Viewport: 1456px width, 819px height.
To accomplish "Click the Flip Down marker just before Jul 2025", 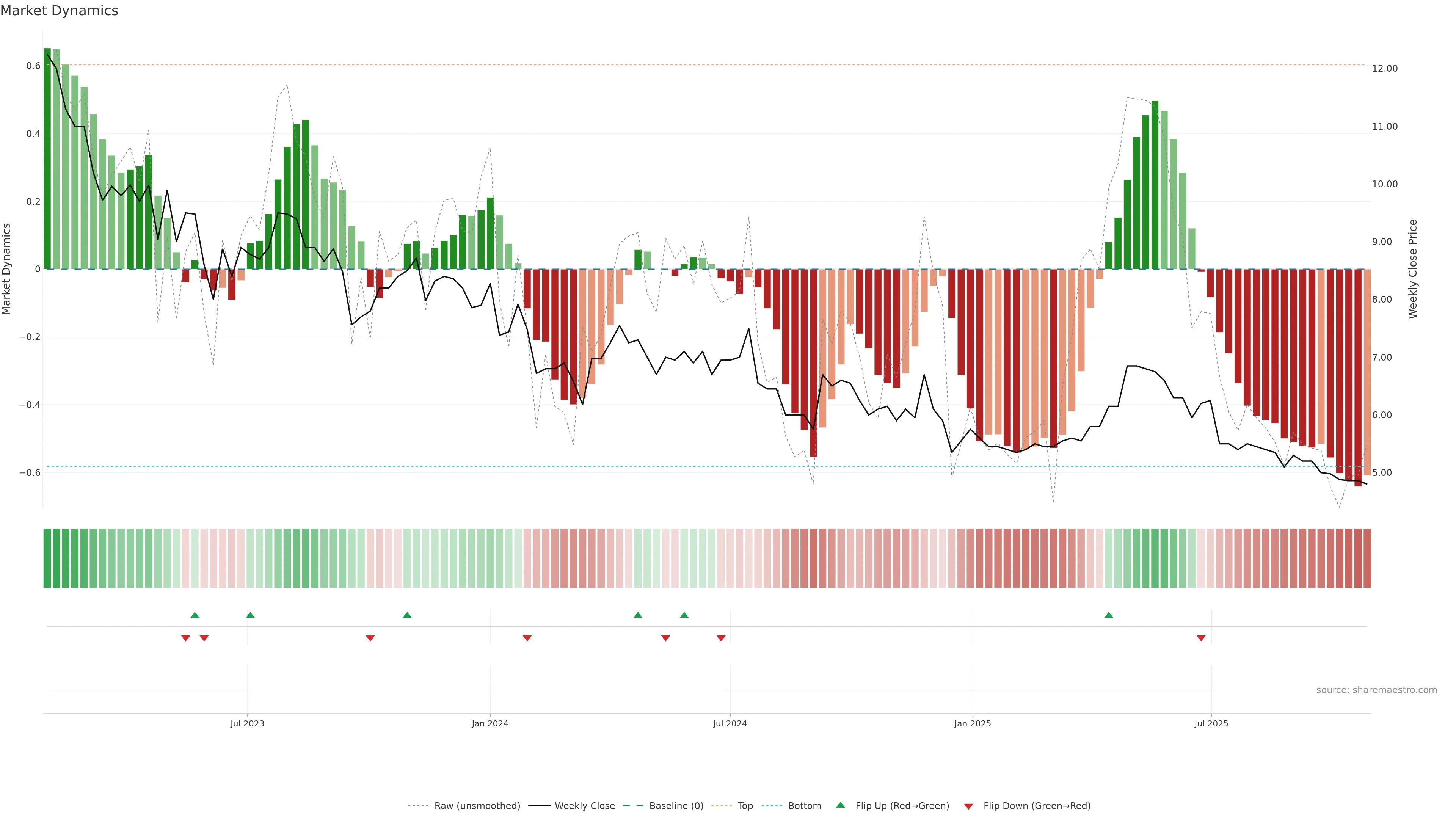I will coord(1201,638).
